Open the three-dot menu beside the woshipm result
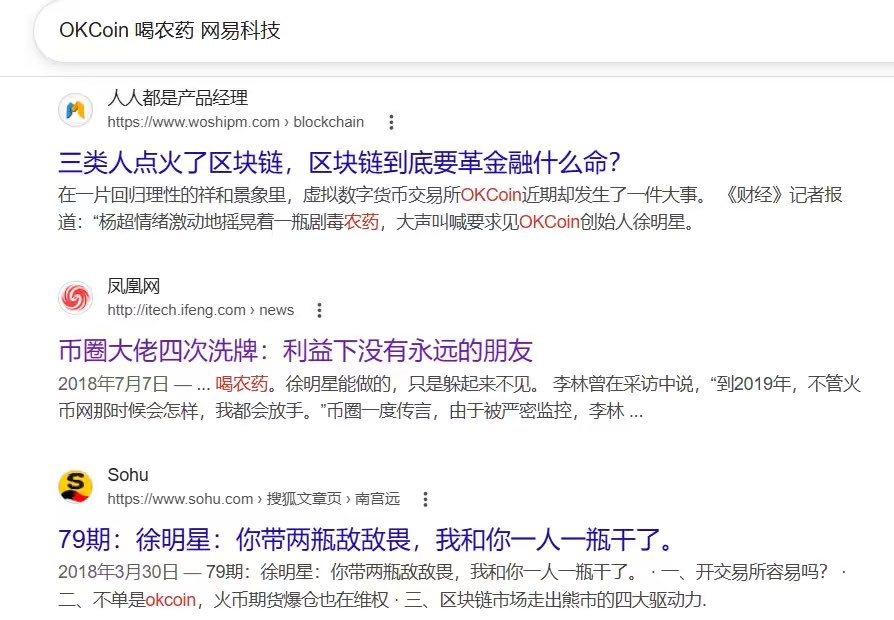The image size is (894, 620). [x=390, y=121]
